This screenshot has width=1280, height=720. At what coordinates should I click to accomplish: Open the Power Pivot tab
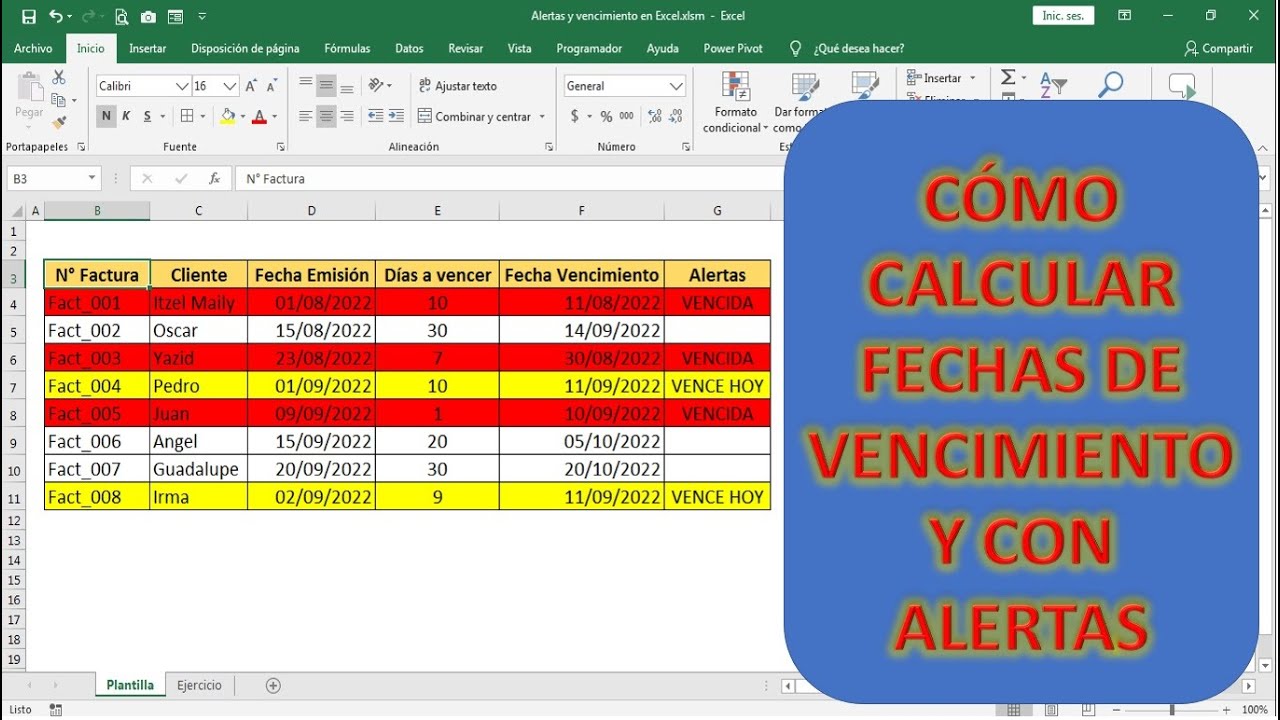(733, 48)
